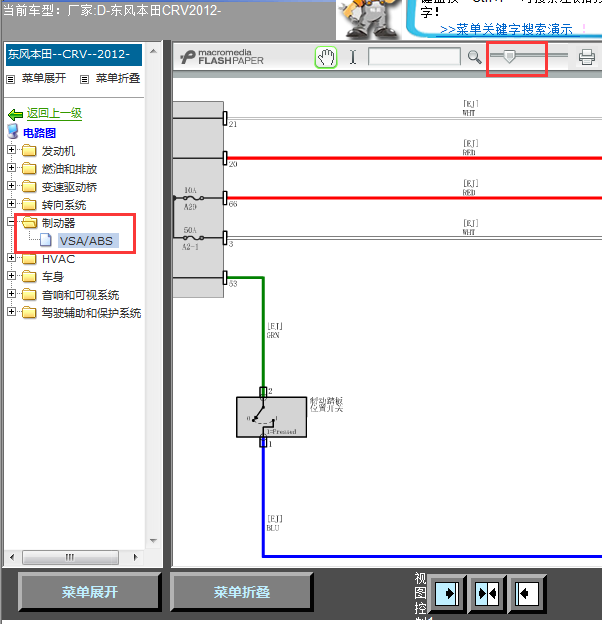Click the view control center-arrows button
The image size is (602, 624).
(x=487, y=594)
